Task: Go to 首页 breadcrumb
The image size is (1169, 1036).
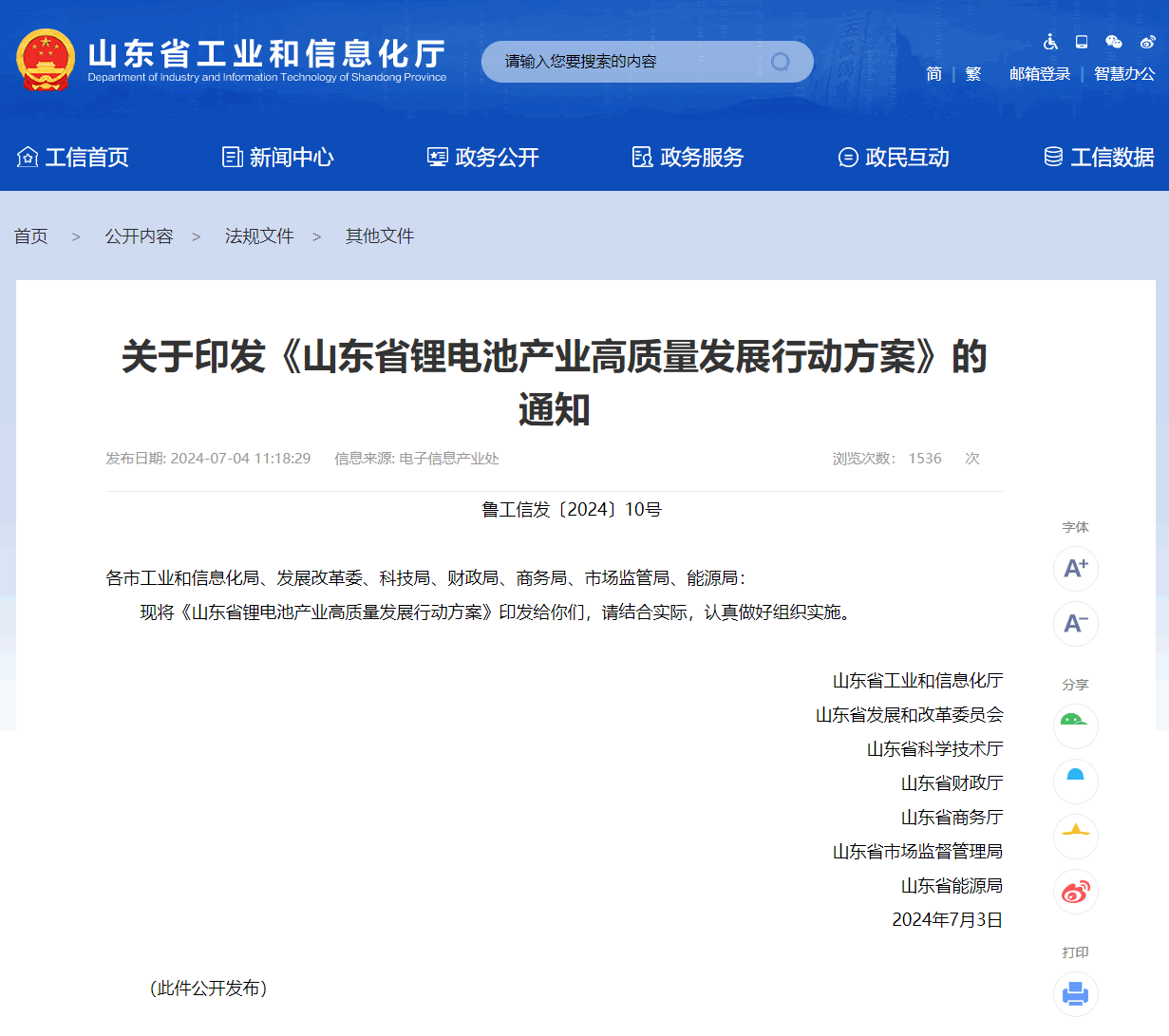Action: (x=31, y=236)
